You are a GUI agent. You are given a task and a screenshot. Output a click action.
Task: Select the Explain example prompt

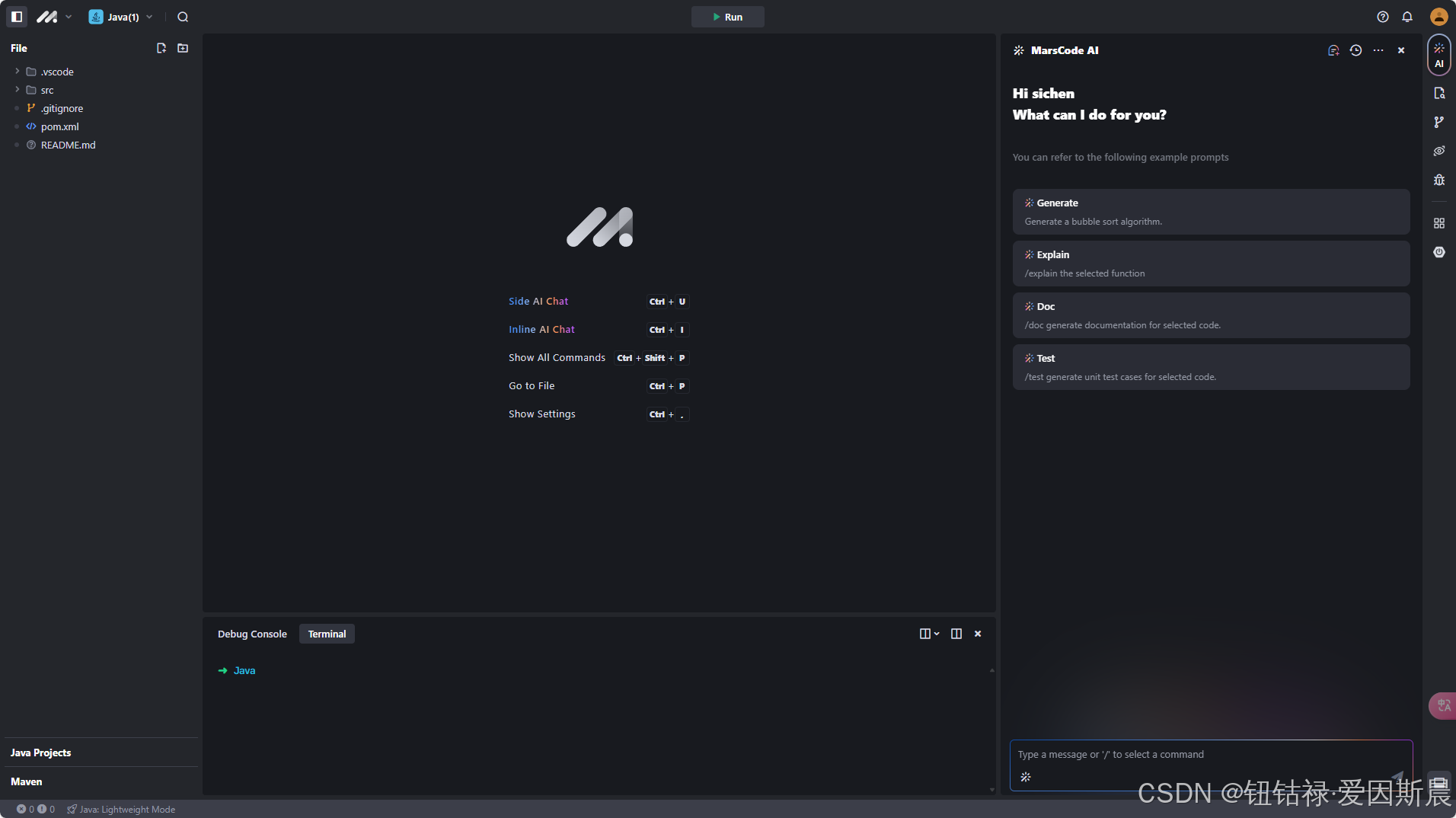1211,264
